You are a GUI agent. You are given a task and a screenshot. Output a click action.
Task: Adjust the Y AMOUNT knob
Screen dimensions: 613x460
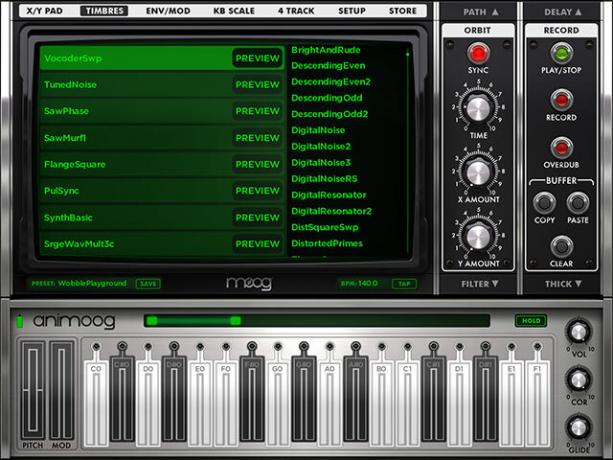[x=478, y=236]
